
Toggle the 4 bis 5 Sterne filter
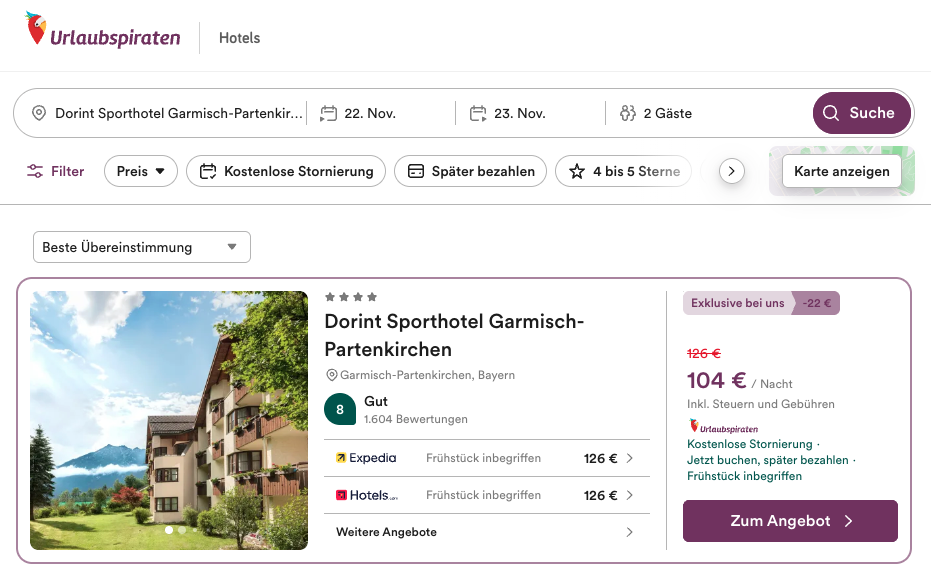pyautogui.click(x=624, y=171)
